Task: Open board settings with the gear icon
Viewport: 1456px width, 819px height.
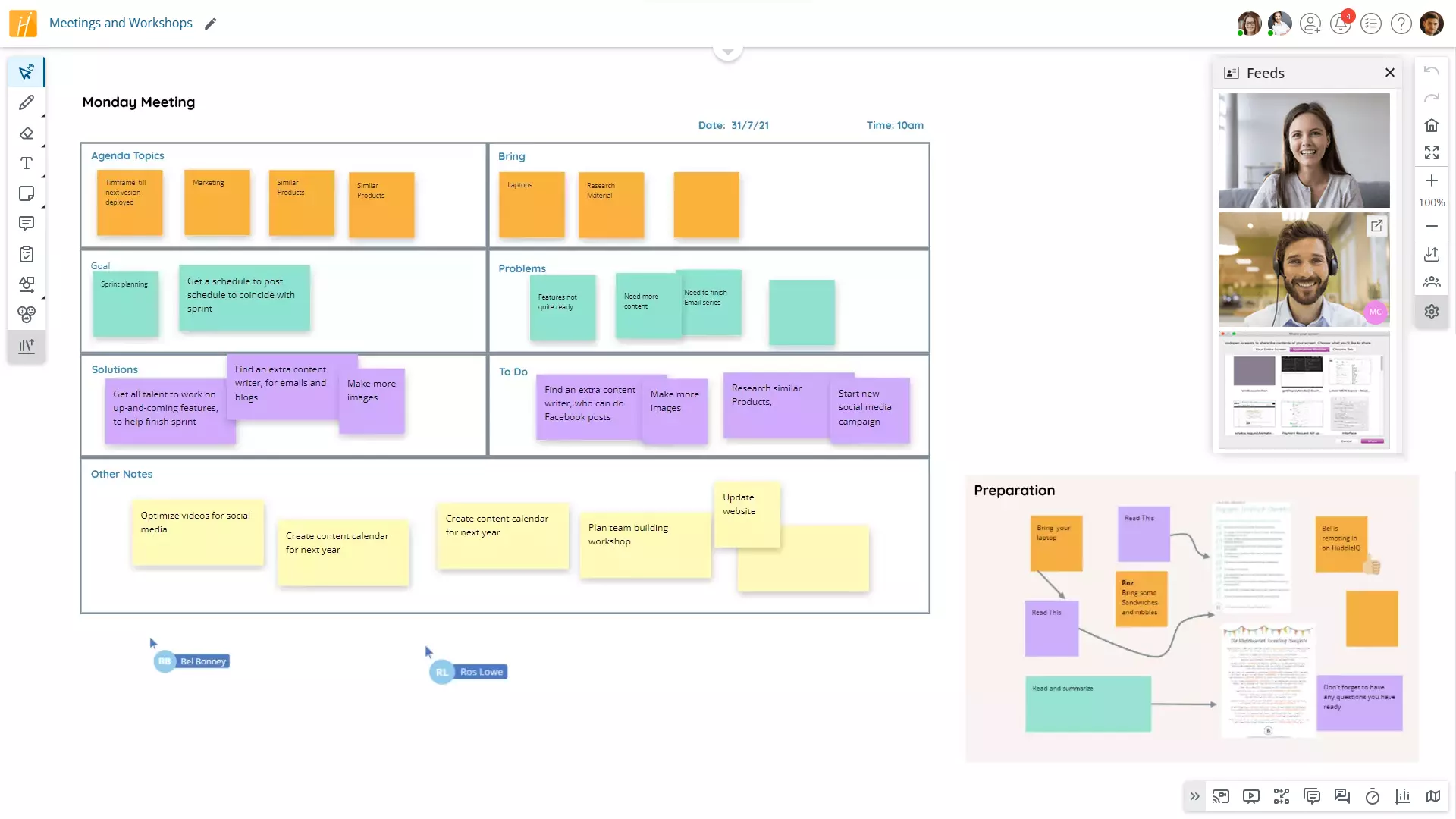Action: [1432, 312]
